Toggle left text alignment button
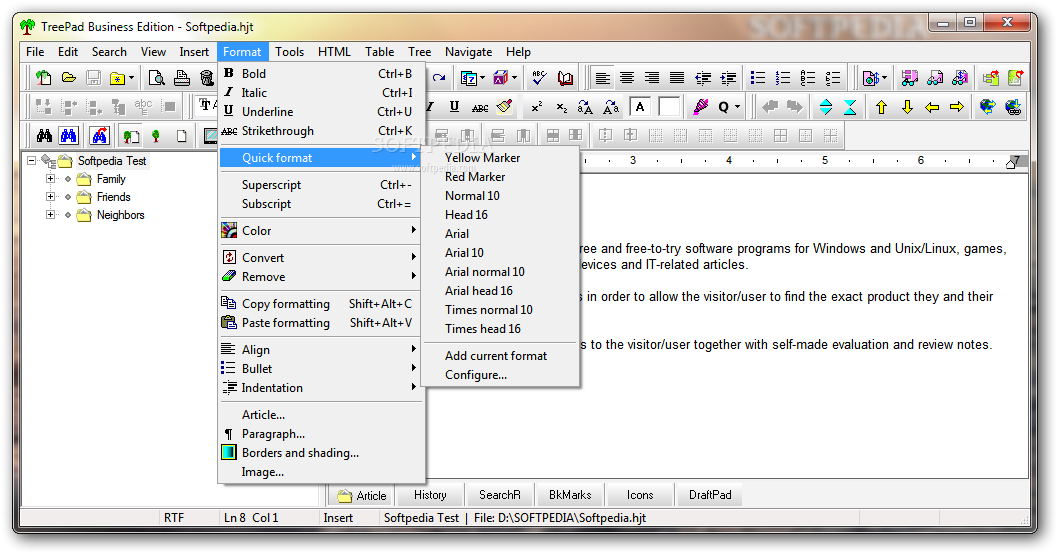Screen dimensions: 1058x554 (x=603, y=78)
